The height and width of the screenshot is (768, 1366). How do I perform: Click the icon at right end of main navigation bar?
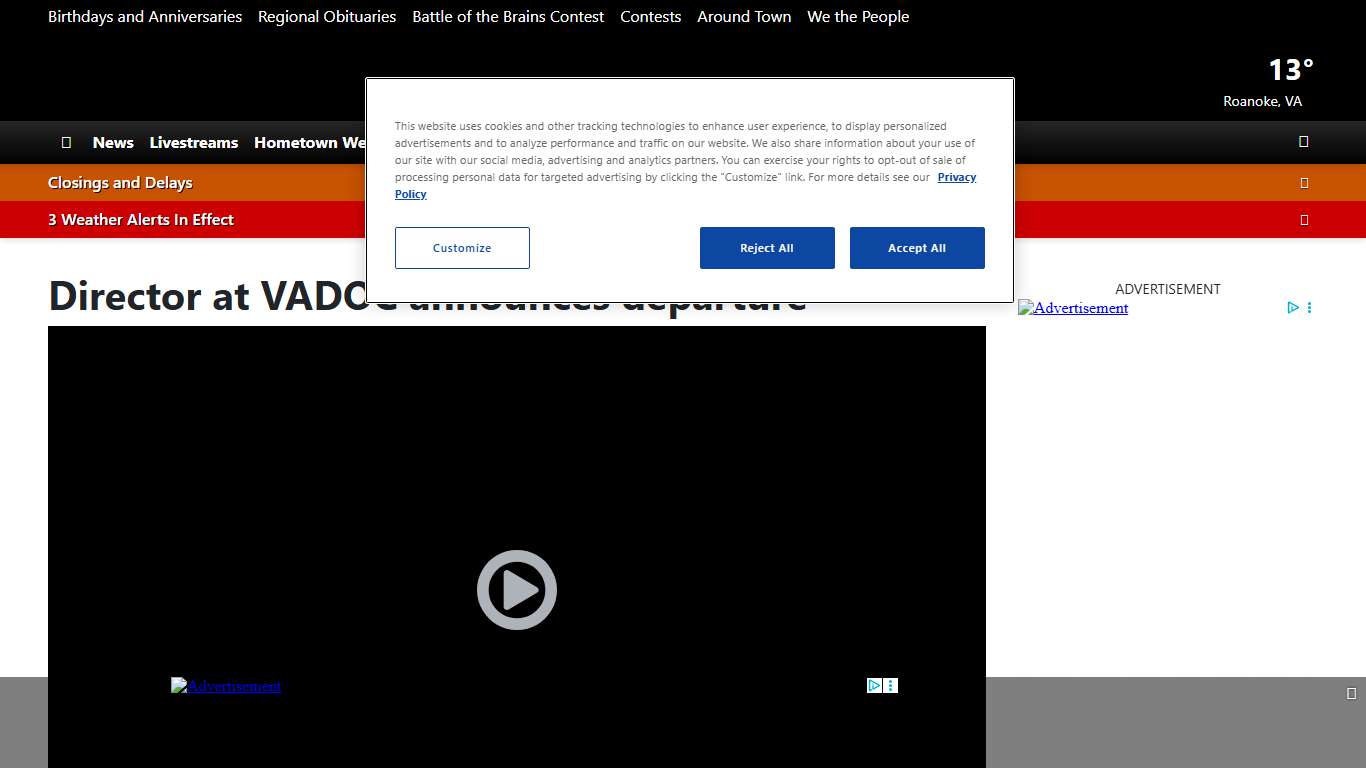tap(1303, 142)
